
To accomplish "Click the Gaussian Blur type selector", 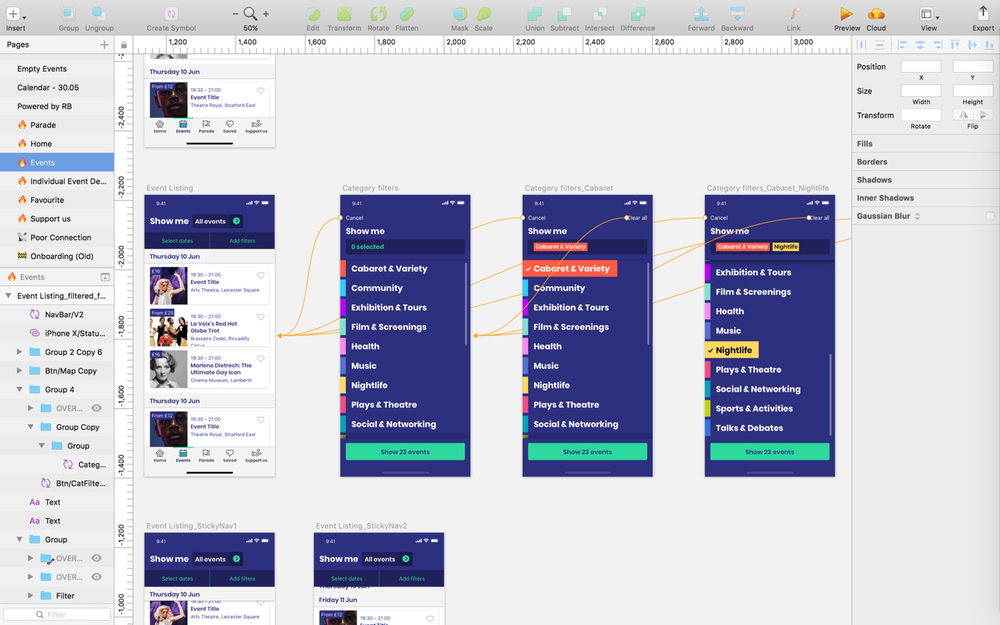I will click(x=917, y=216).
